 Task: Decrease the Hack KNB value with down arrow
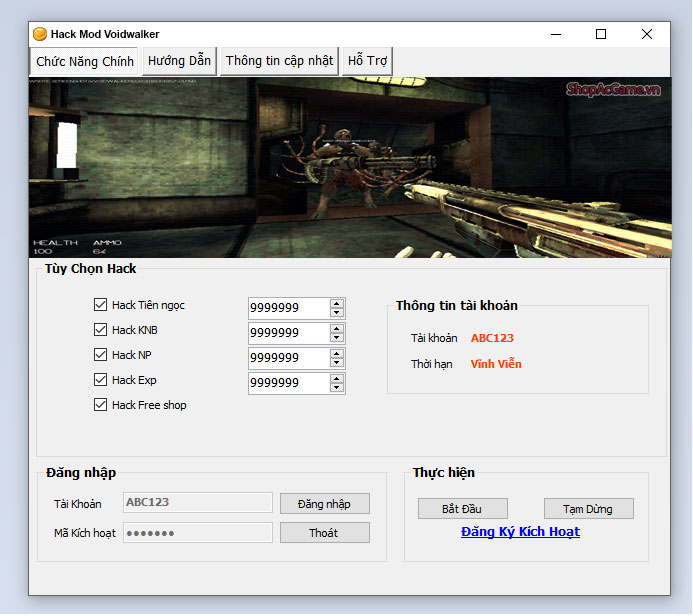click(x=337, y=338)
